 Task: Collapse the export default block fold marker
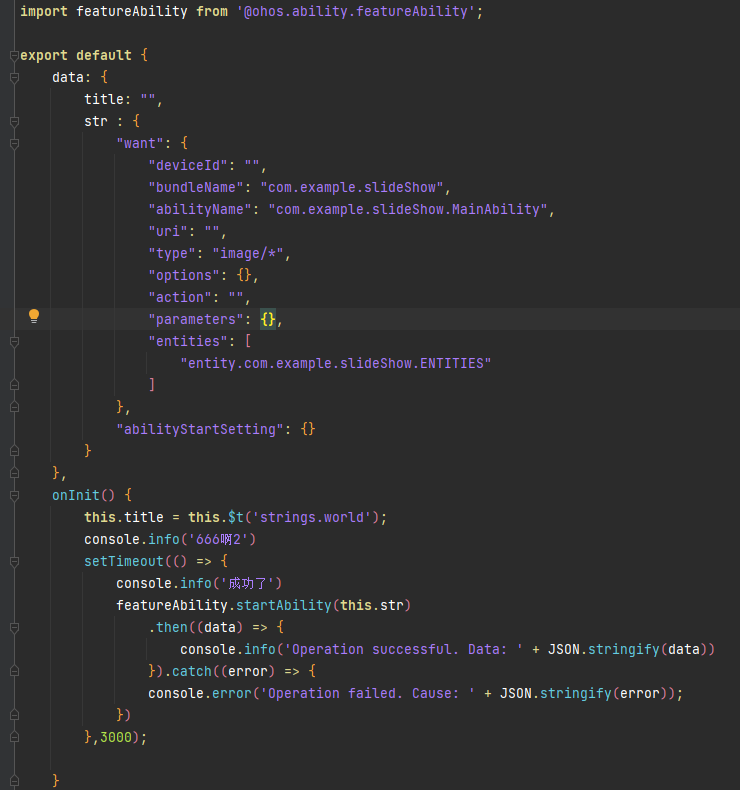coord(15,55)
